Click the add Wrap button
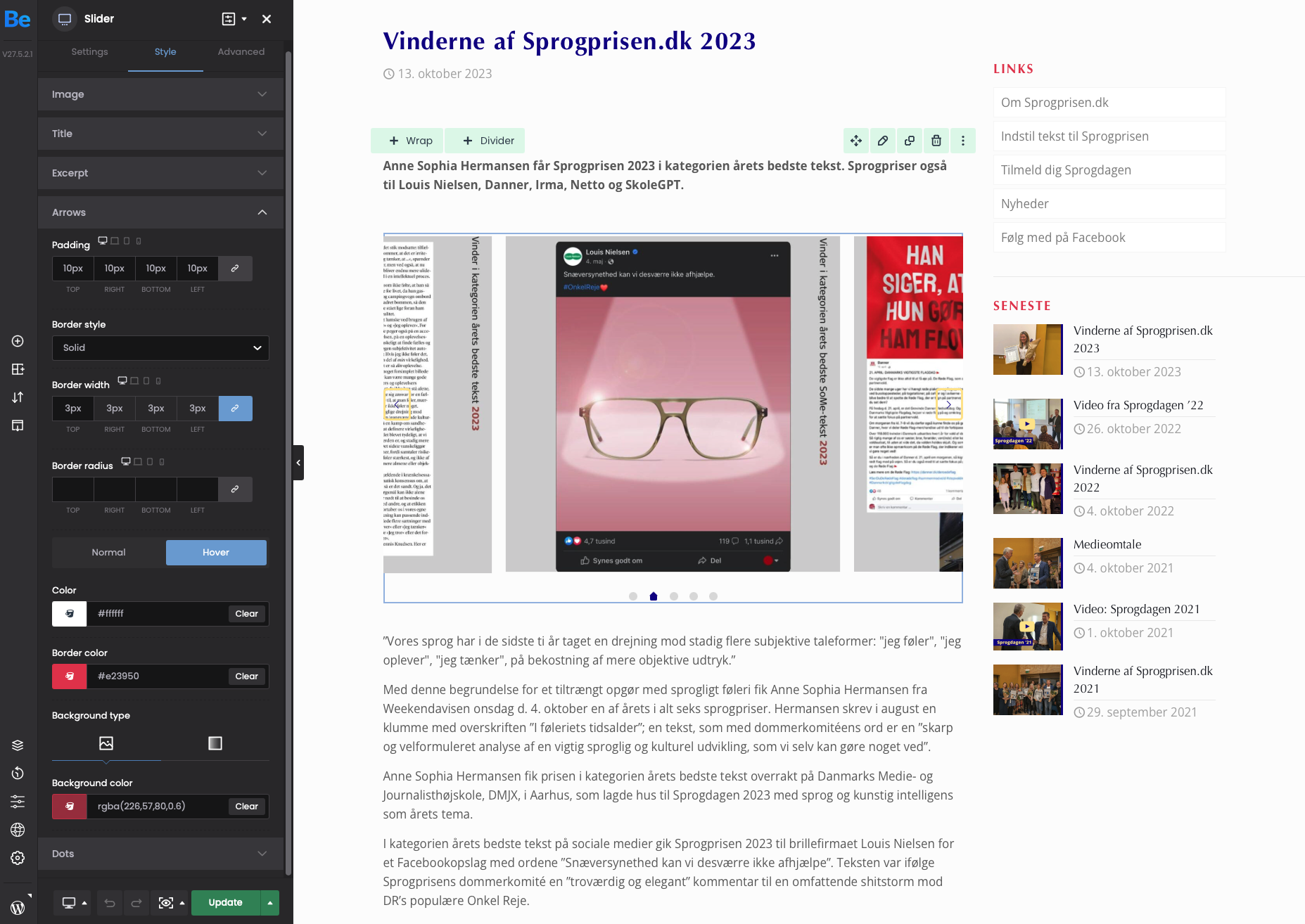The width and height of the screenshot is (1305, 924). (407, 141)
